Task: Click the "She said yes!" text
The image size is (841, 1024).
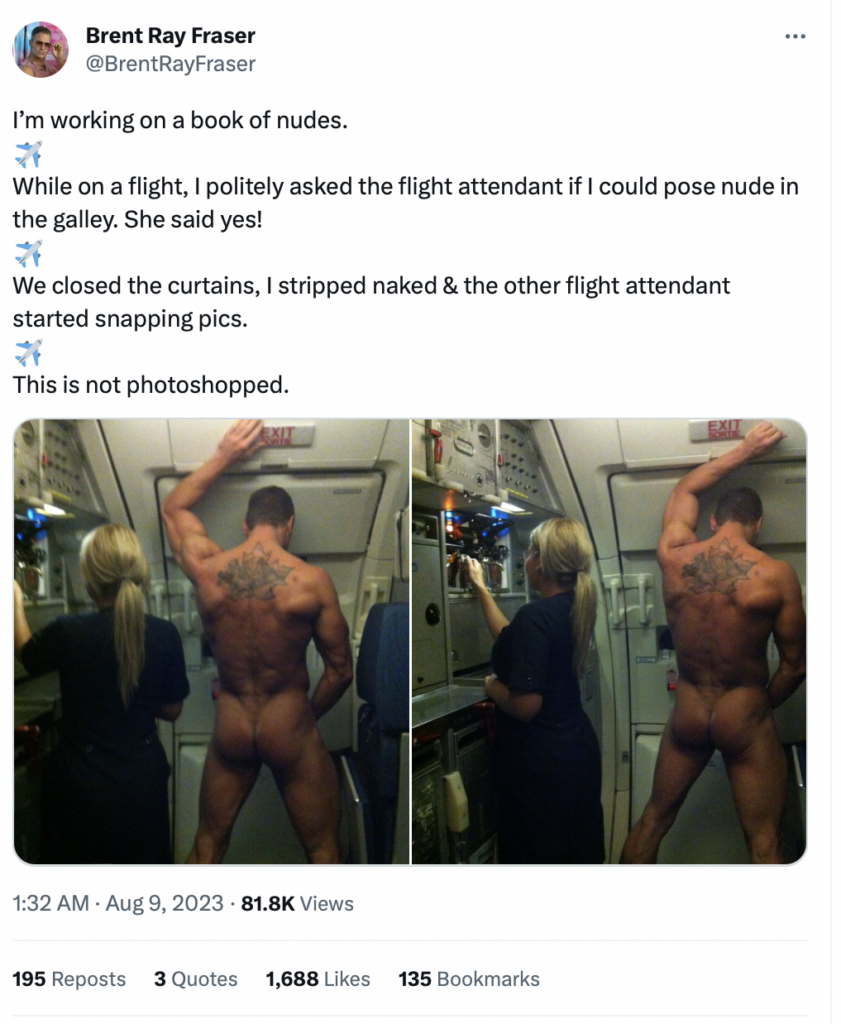Action: click(193, 219)
